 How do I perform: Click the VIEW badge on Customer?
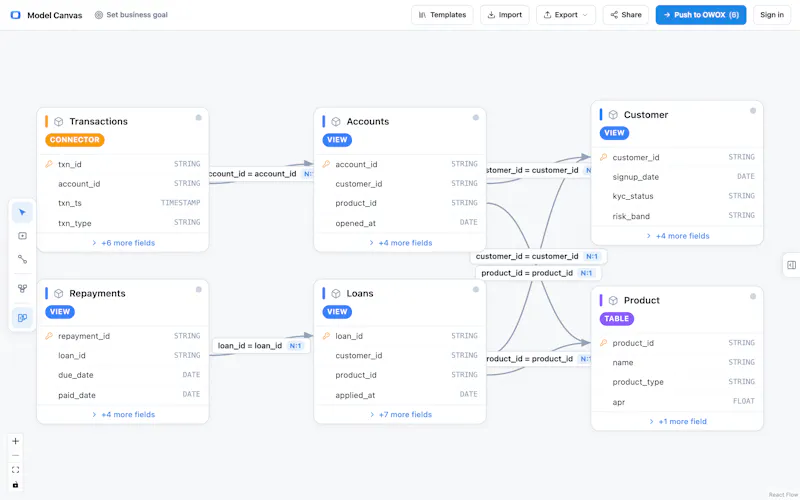tap(614, 133)
